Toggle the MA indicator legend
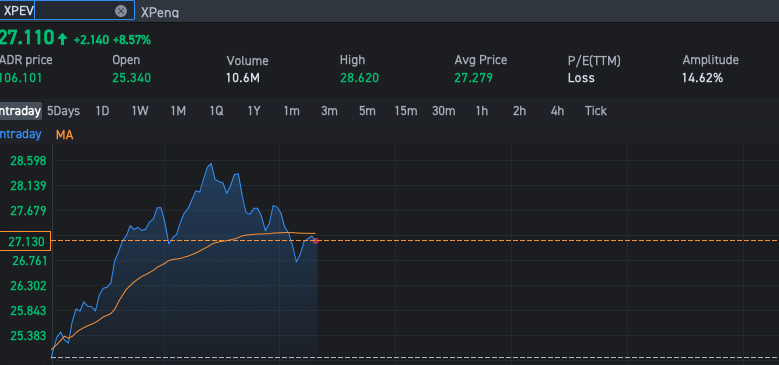 pyautogui.click(x=65, y=135)
